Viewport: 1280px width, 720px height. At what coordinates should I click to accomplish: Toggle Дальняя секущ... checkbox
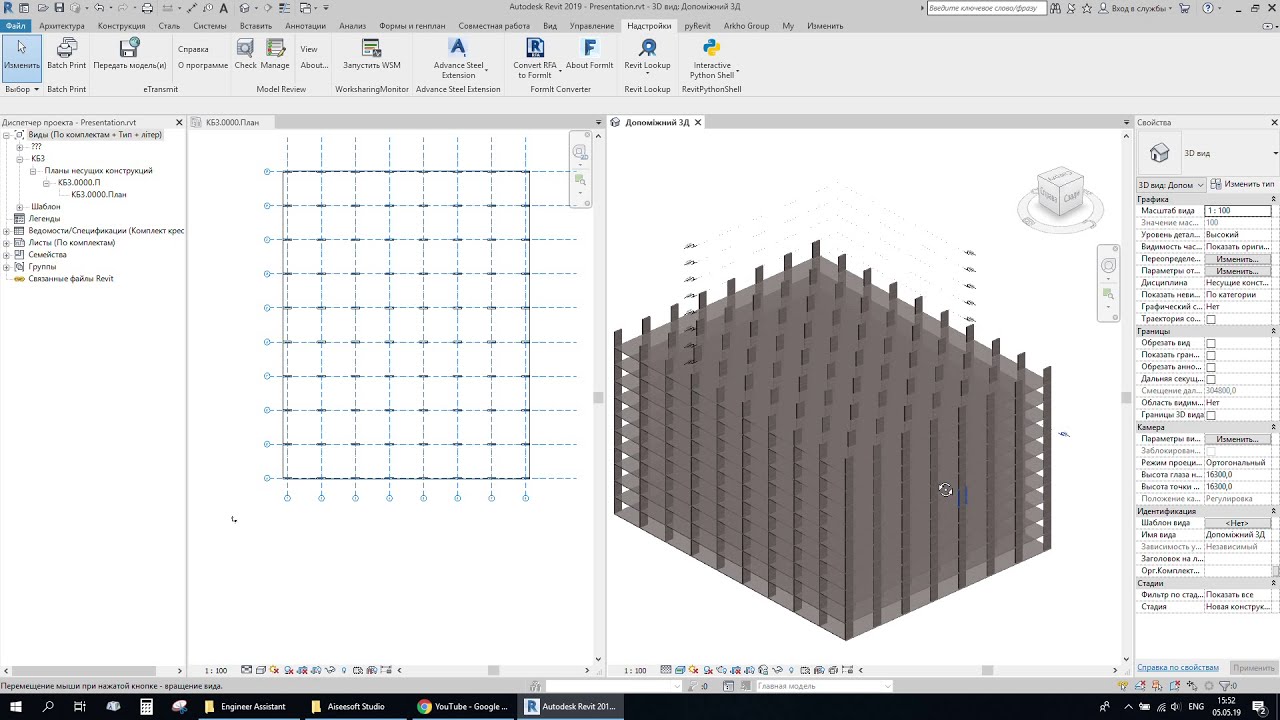[x=1211, y=379]
